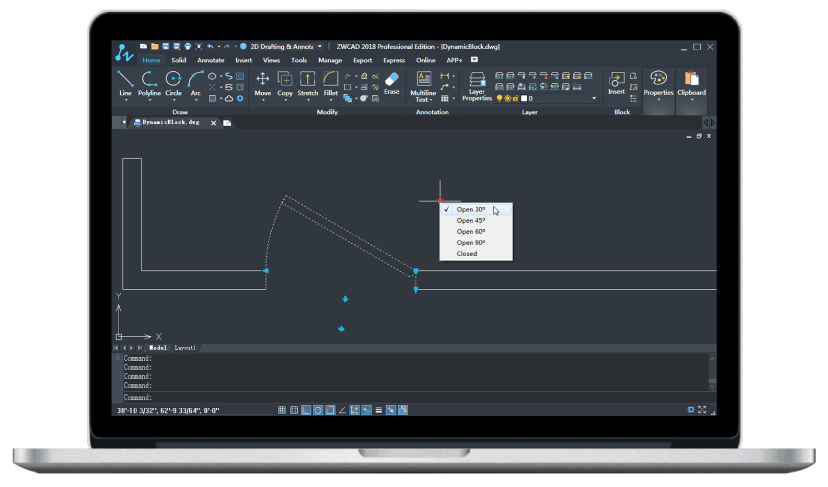
Task: Click the full screen icon in status bar
Action: tap(702, 409)
